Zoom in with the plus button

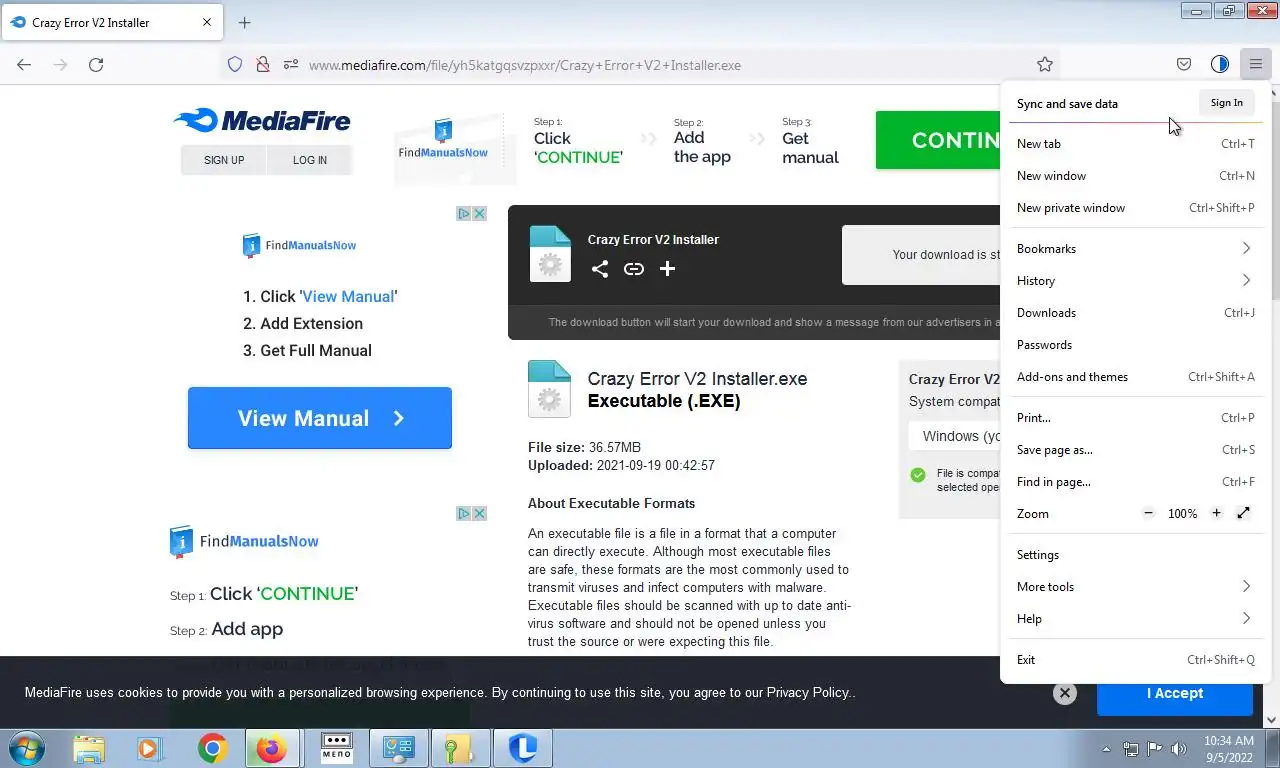pos(1216,513)
